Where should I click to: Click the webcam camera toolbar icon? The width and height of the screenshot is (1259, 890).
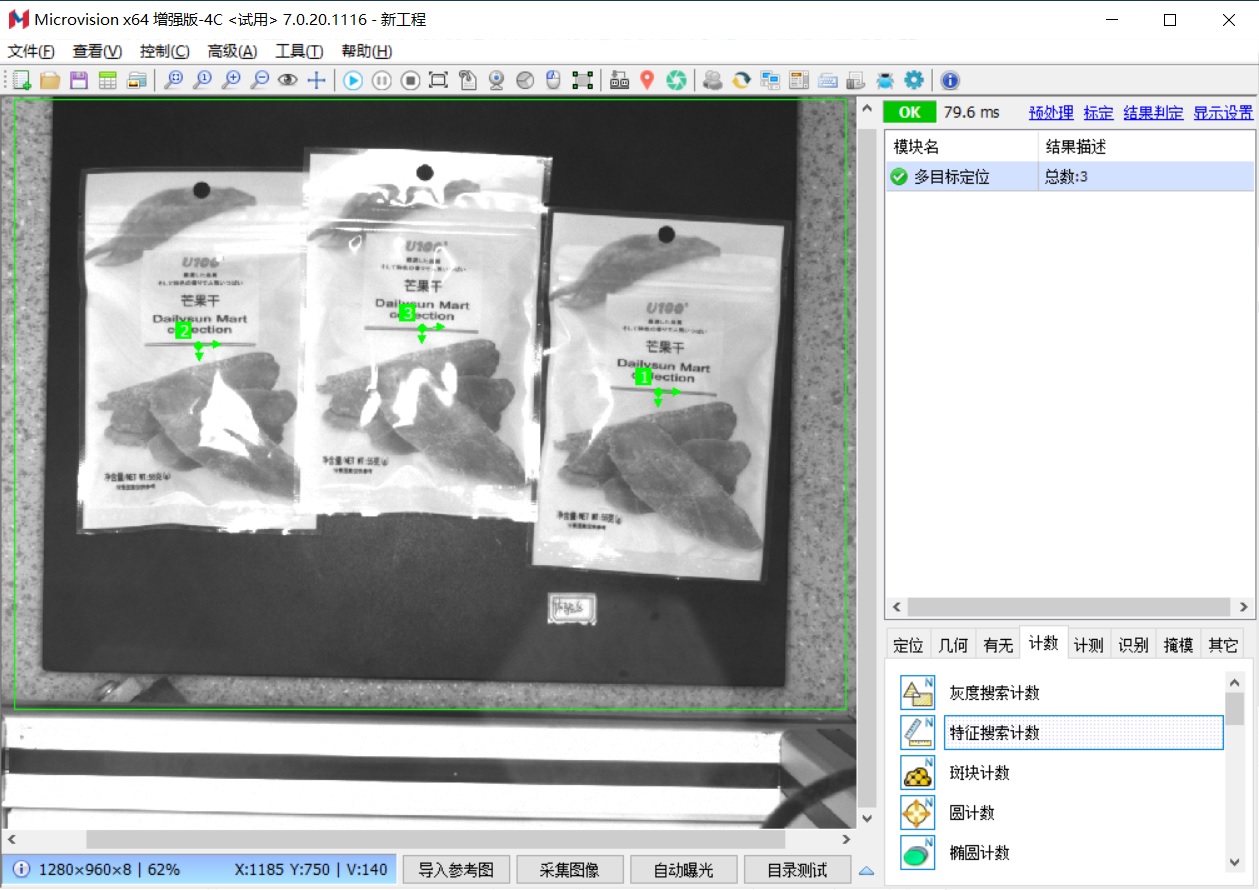pyautogui.click(x=496, y=81)
